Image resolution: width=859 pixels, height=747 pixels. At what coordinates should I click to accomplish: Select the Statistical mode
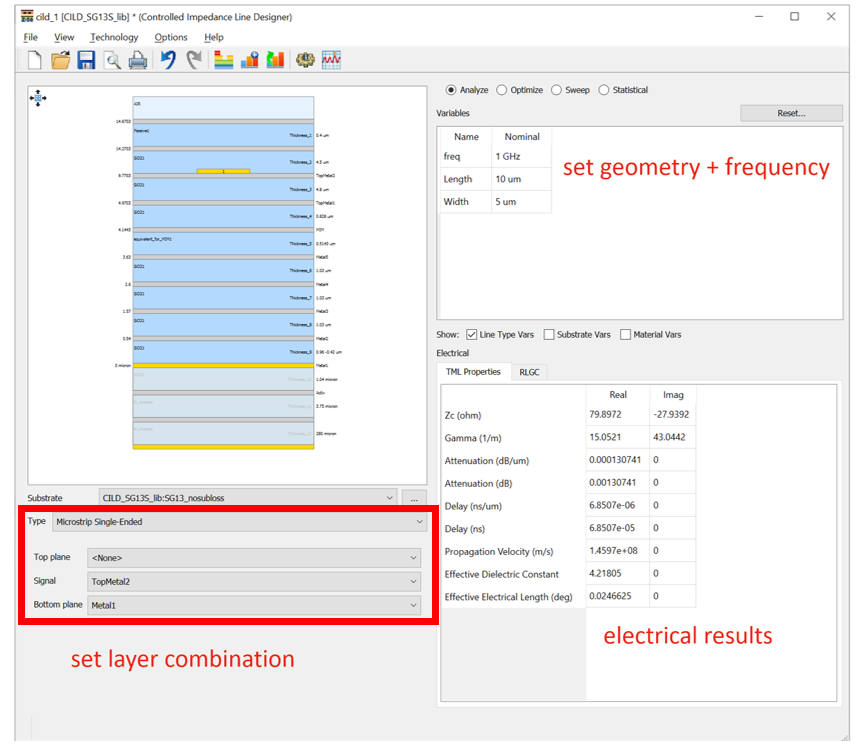point(604,90)
